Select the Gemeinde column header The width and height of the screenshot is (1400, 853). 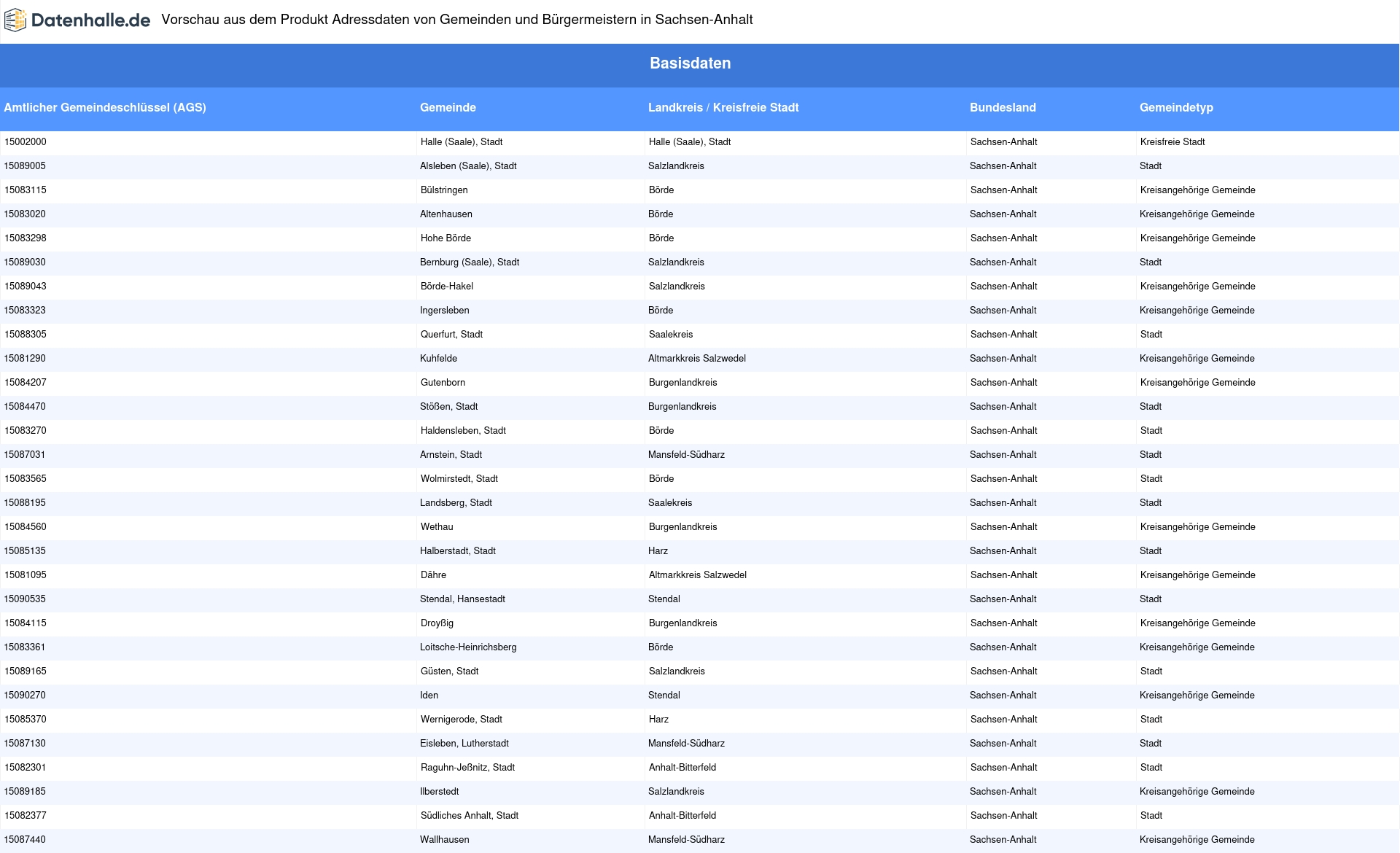[448, 107]
